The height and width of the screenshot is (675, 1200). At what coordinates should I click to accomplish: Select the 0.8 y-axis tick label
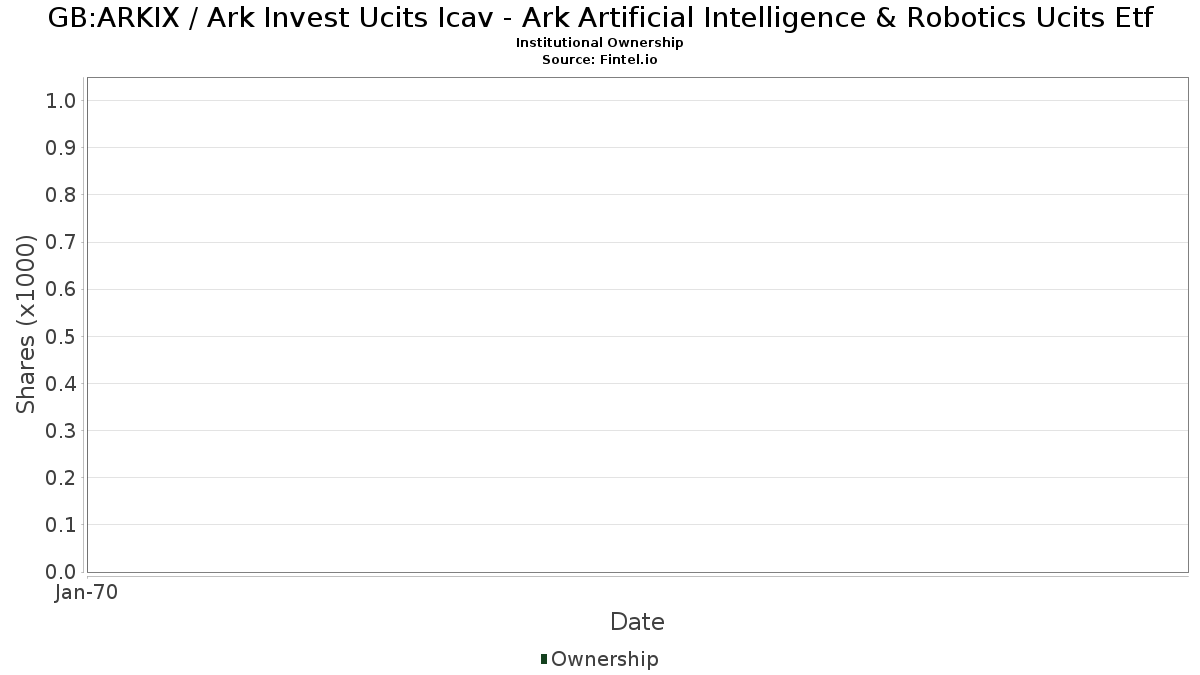[61, 195]
